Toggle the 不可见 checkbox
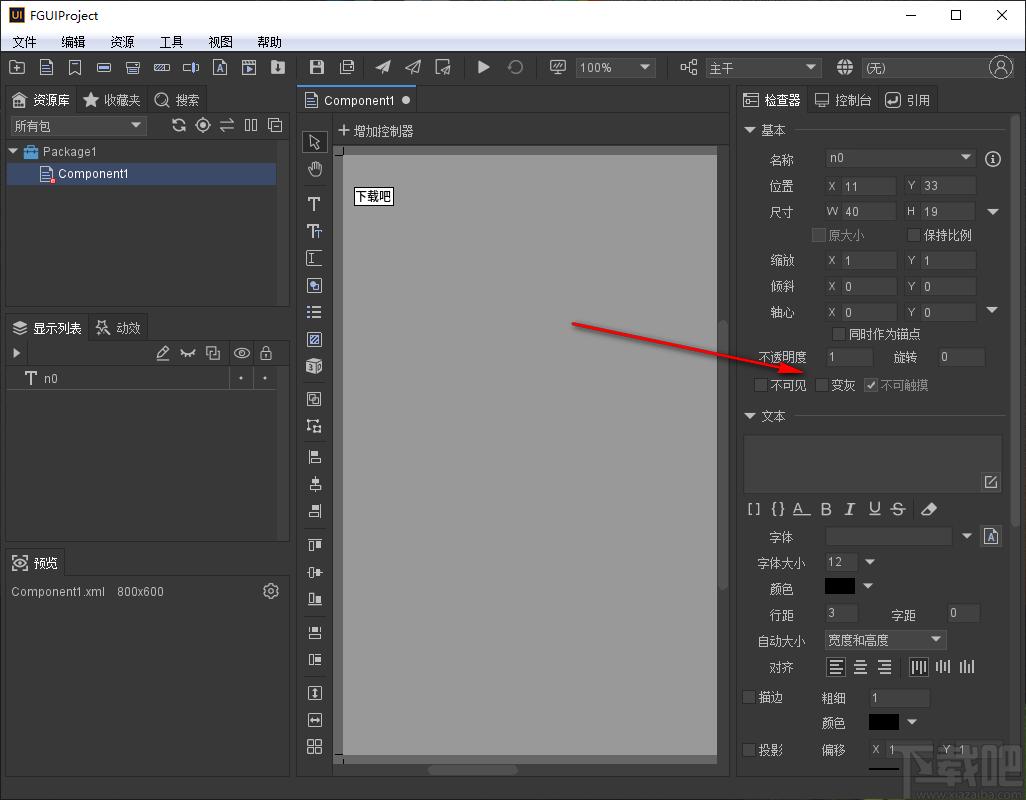 [760, 385]
